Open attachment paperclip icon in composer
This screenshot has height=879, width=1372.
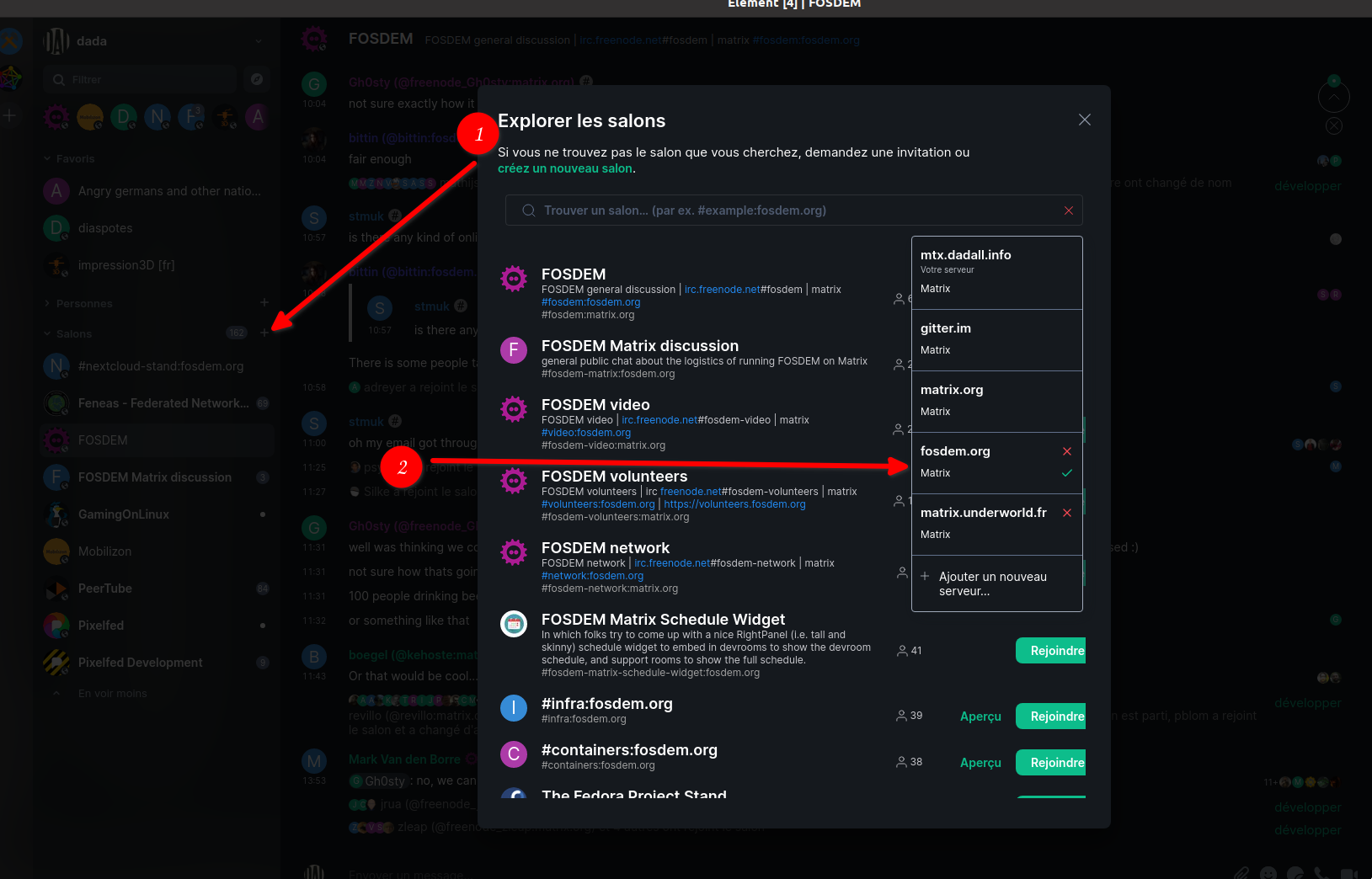1241,874
